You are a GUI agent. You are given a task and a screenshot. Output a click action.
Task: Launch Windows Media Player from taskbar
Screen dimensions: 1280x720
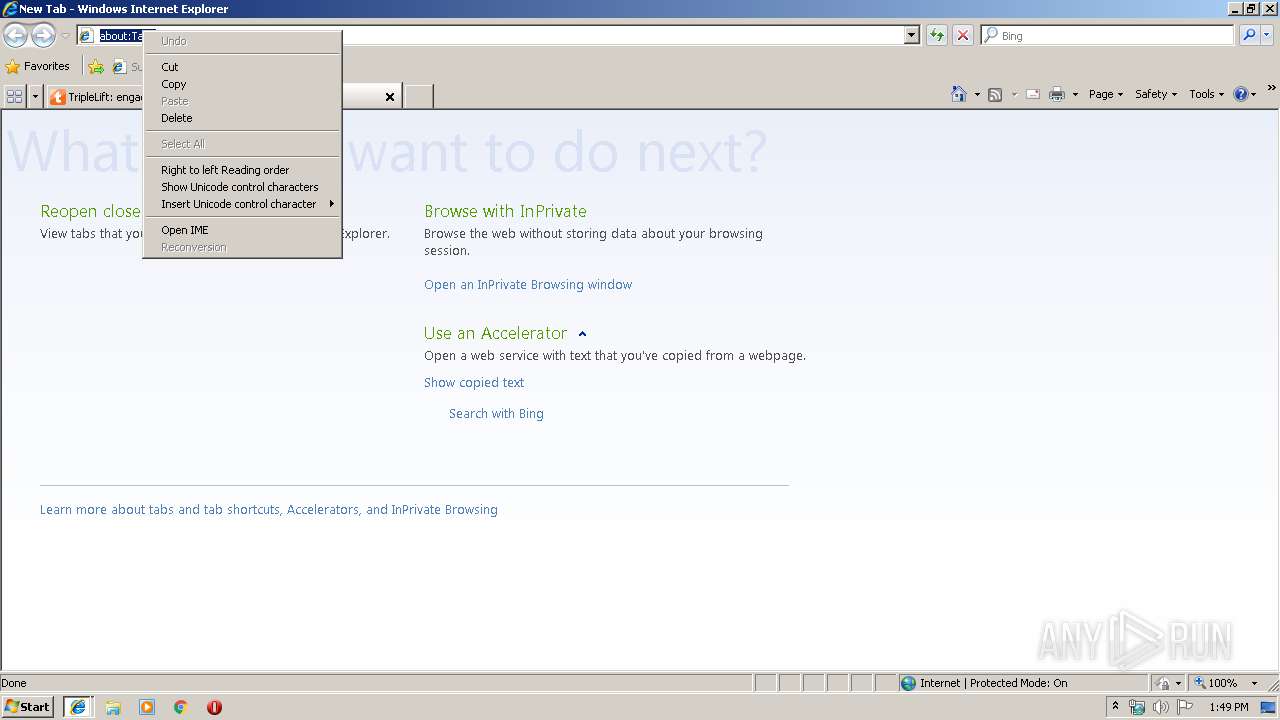[x=147, y=707]
